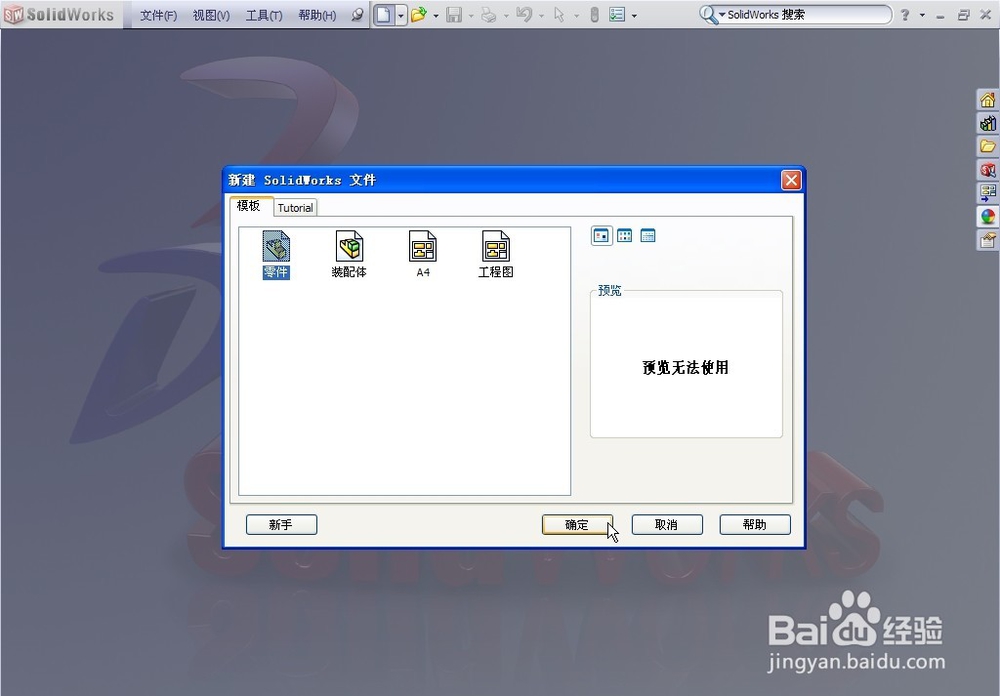Open the 工具(T) menu
Image resolution: width=1000 pixels, height=696 pixels.
[x=264, y=15]
